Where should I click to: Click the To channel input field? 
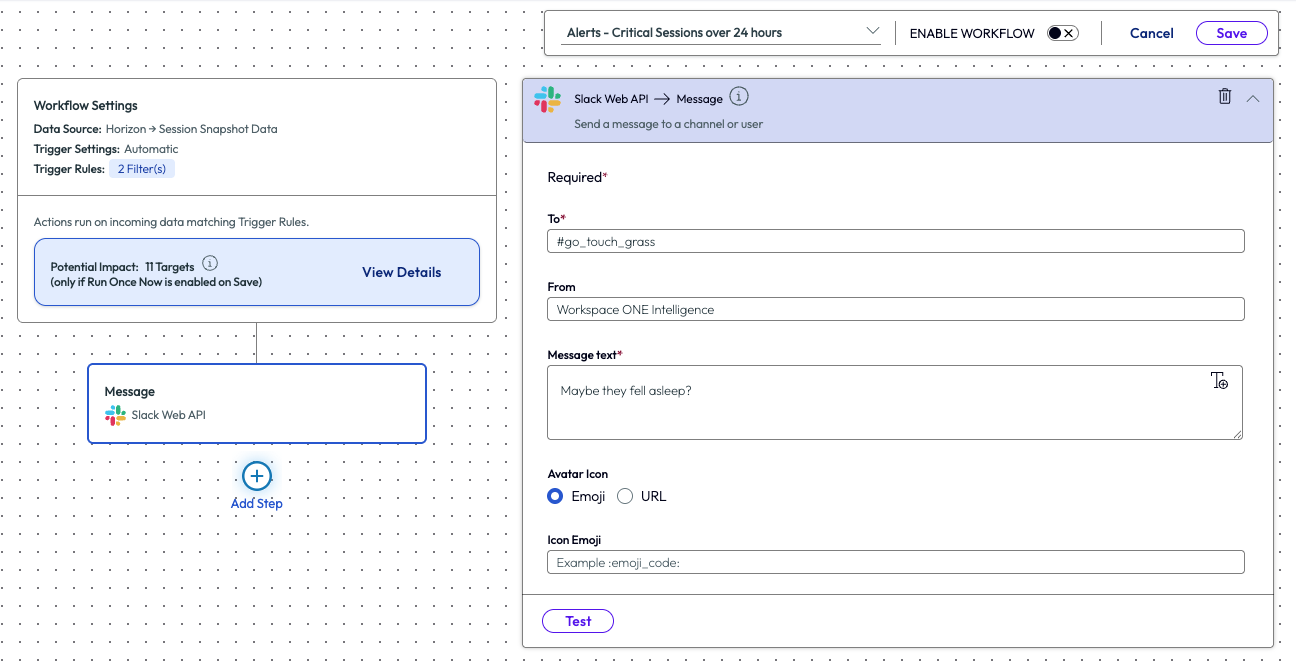pyautogui.click(x=895, y=241)
